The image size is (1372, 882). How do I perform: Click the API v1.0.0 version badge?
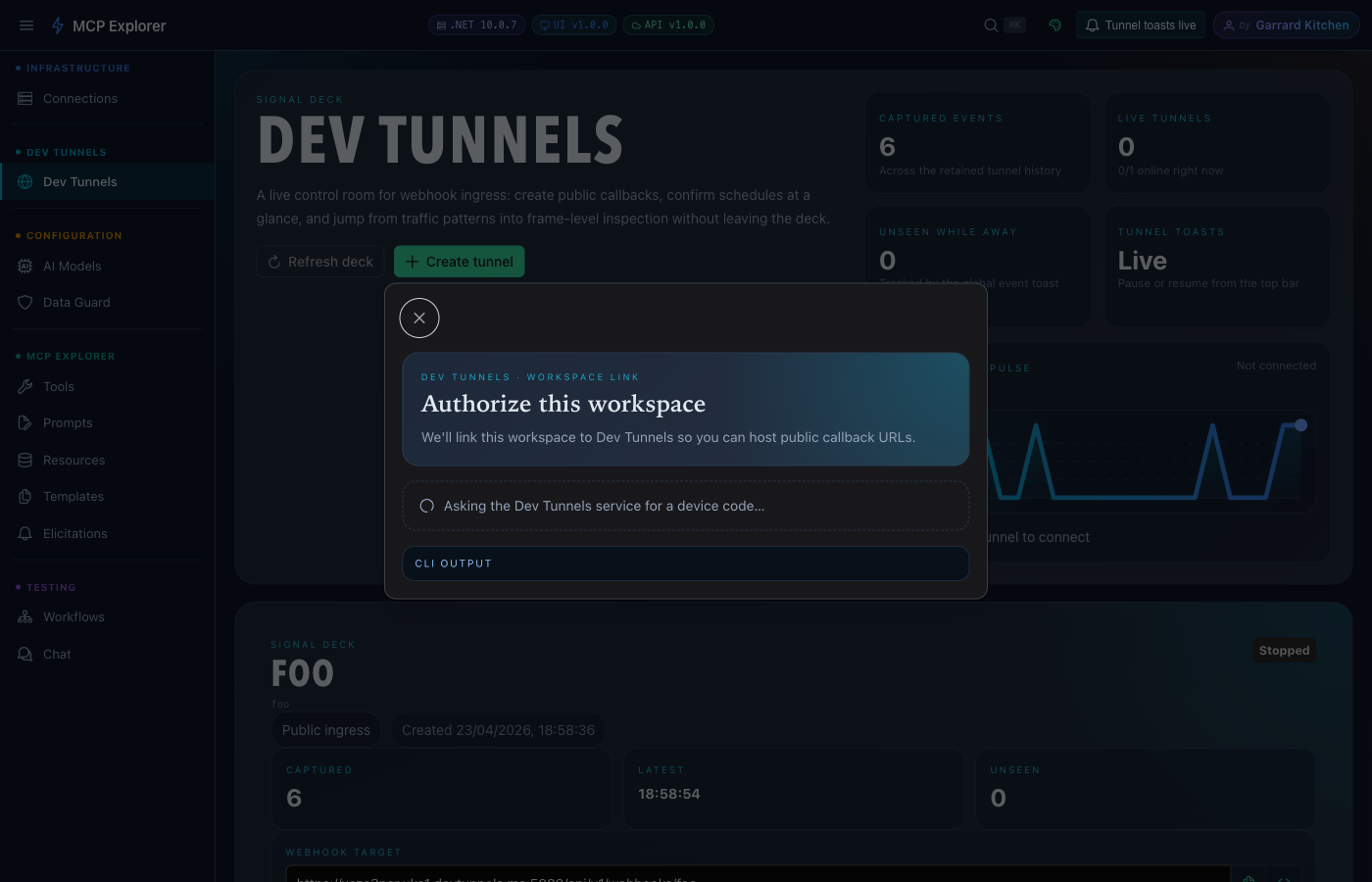pyautogui.click(x=668, y=25)
